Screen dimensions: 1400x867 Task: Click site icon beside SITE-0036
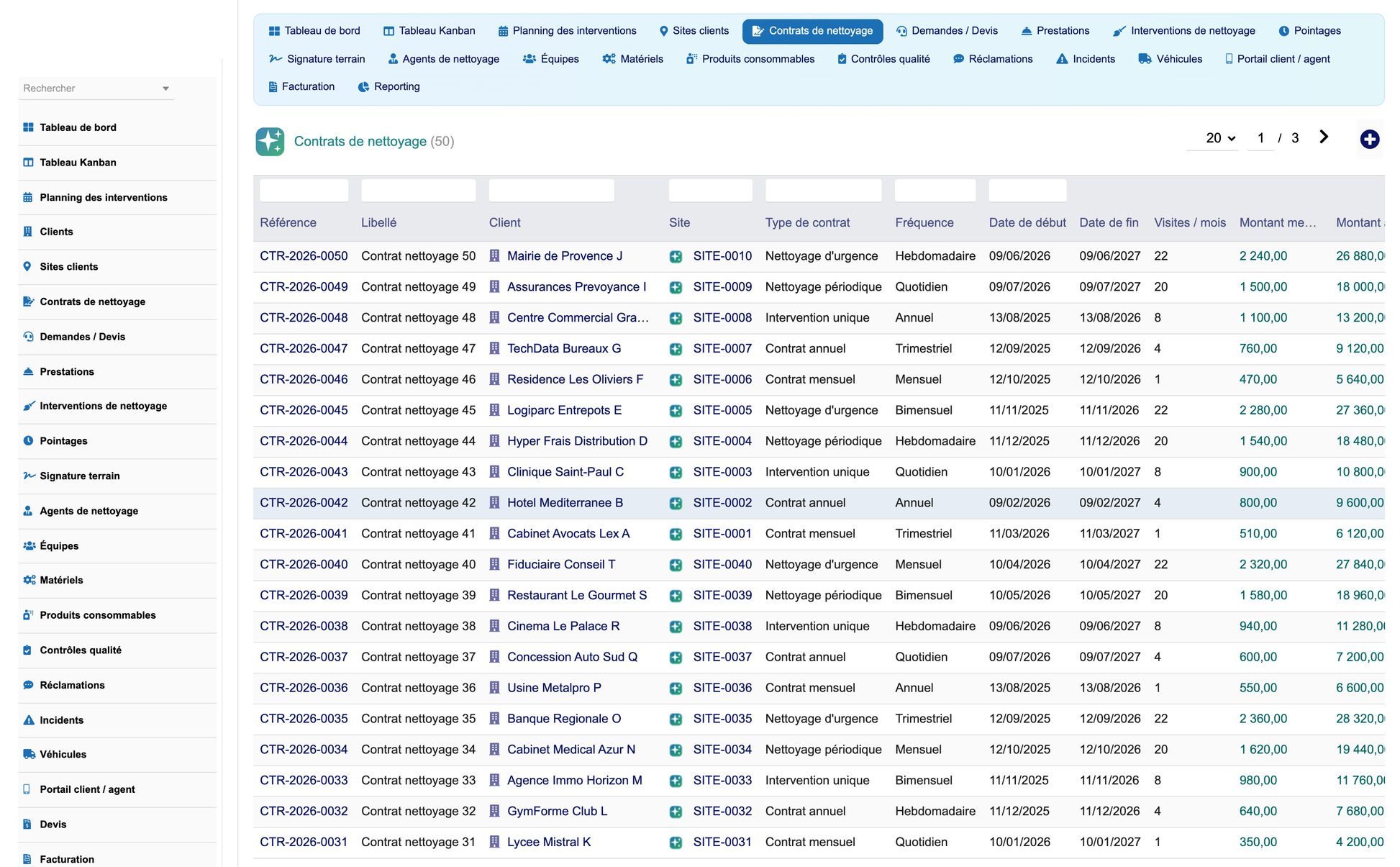[676, 689]
